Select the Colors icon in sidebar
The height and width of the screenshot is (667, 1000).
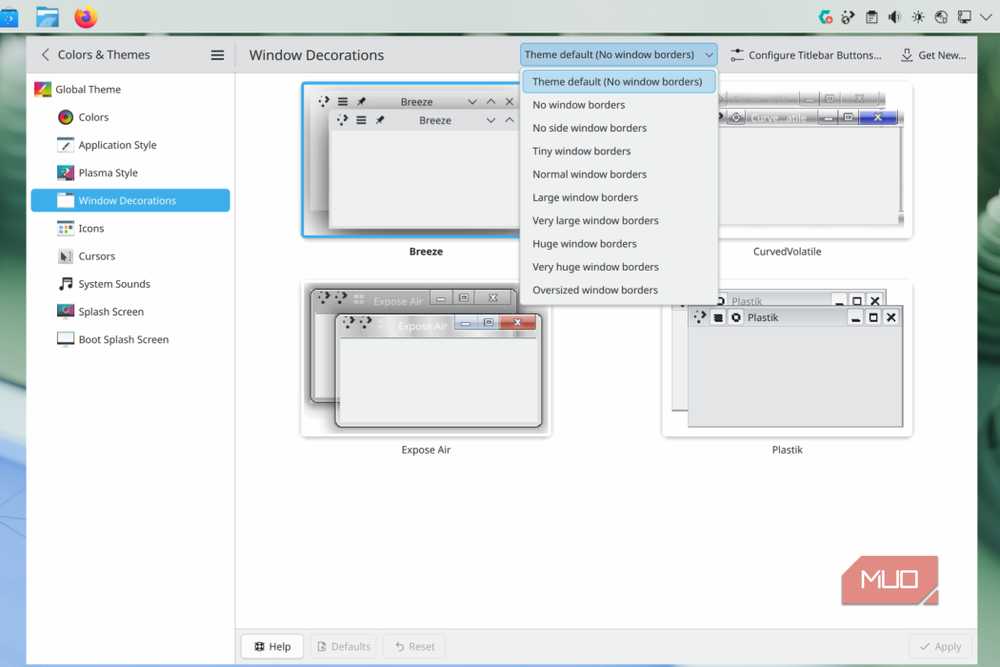[66, 117]
